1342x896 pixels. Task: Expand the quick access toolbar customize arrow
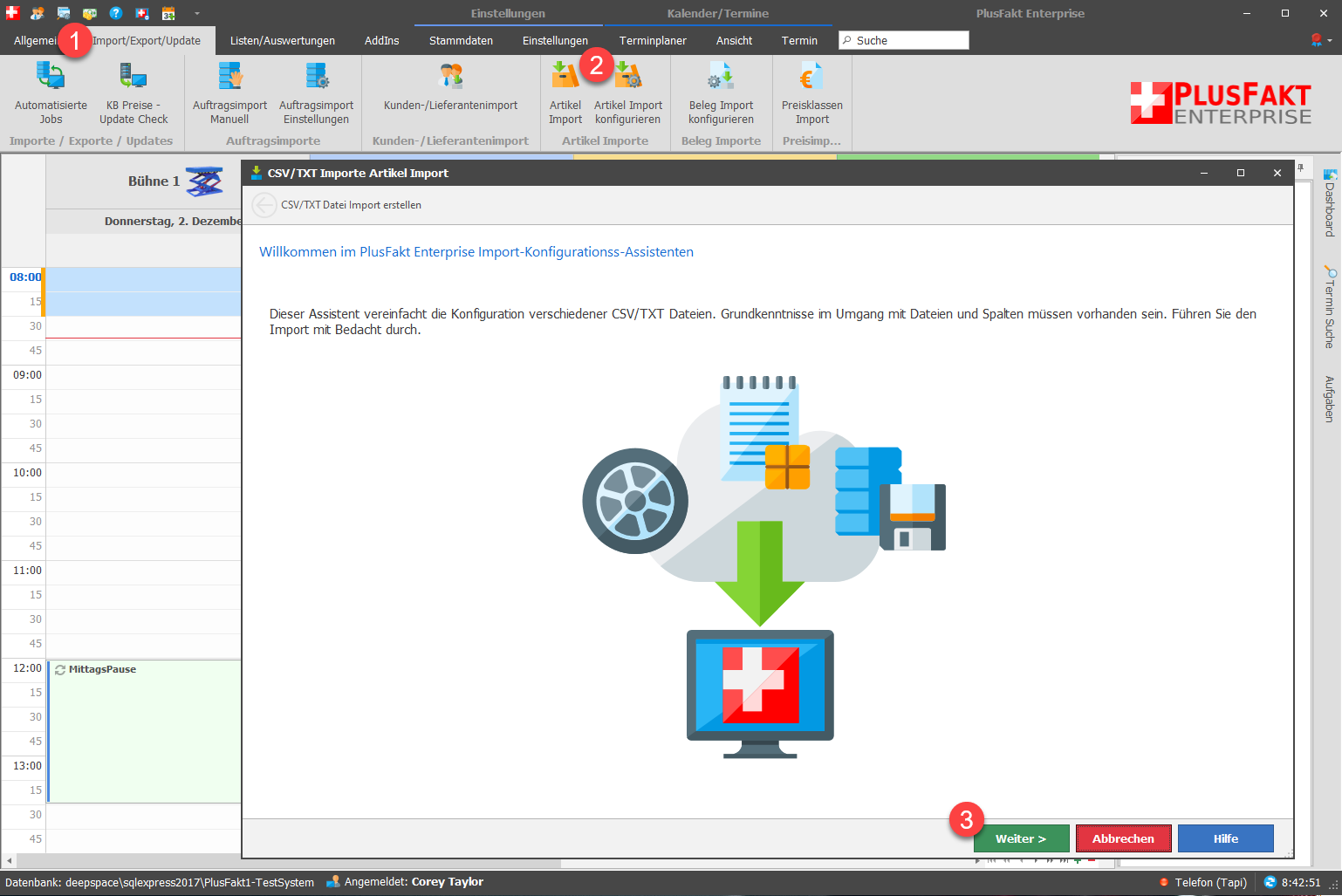pyautogui.click(x=196, y=13)
